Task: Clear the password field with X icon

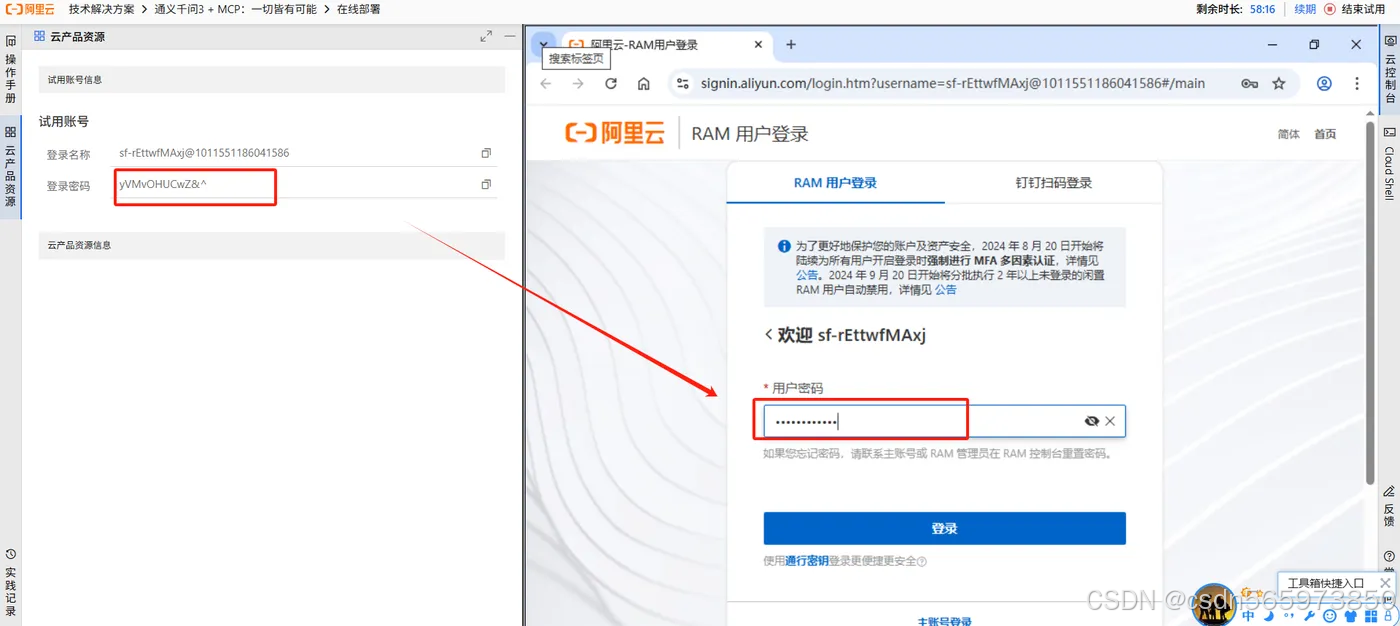Action: [x=1110, y=421]
